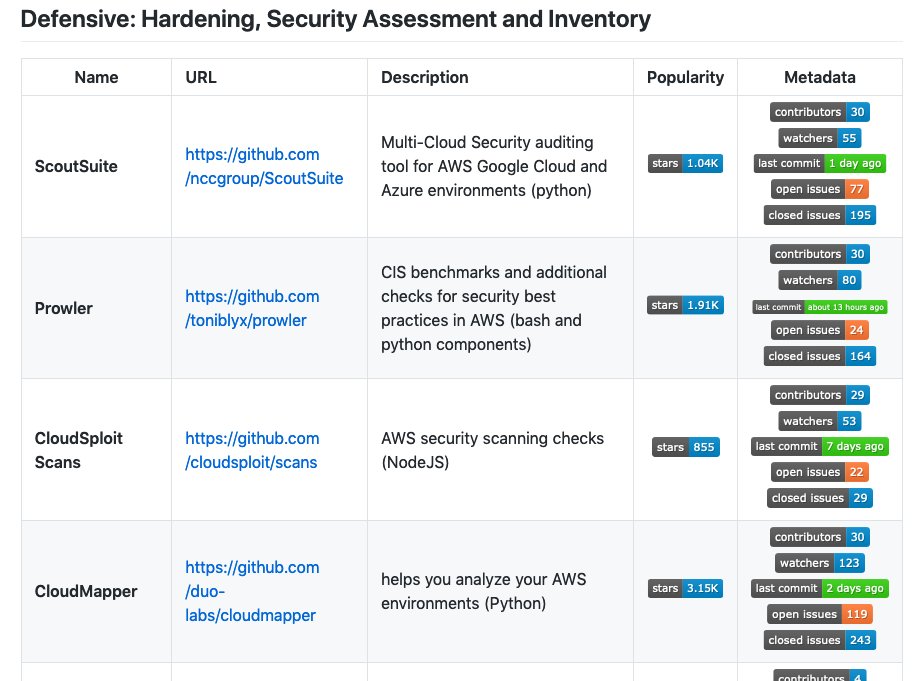Click Prowler open issues 24 badge
This screenshot has width=924, height=681.
point(820,330)
